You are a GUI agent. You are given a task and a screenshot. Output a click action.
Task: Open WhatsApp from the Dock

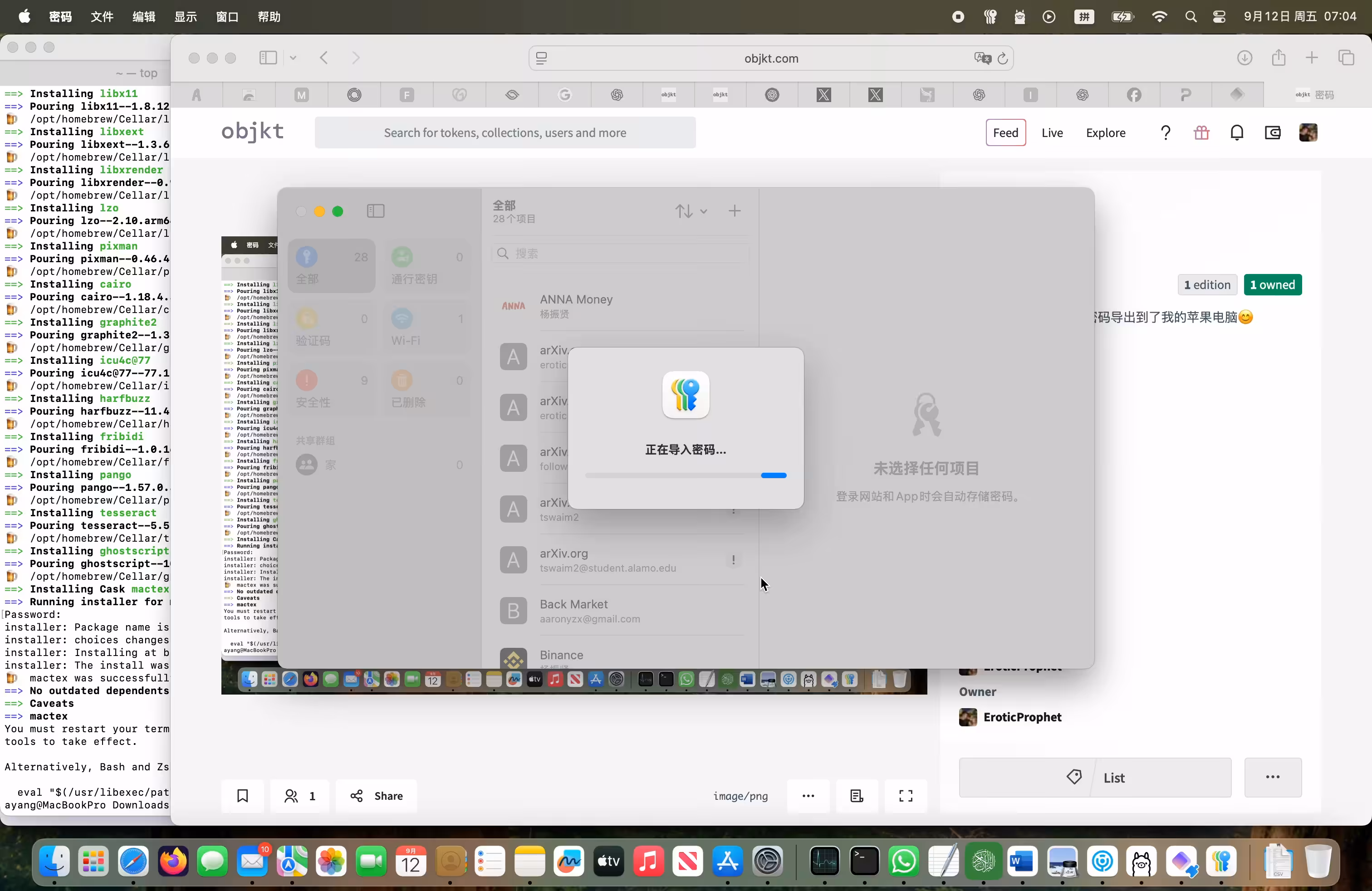(903, 862)
